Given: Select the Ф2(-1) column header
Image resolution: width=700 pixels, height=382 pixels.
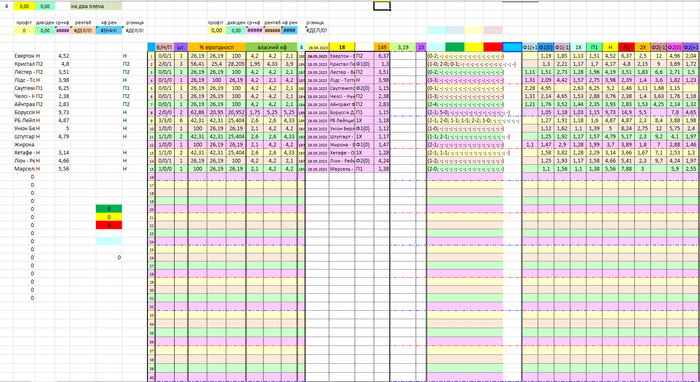Looking at the screenshot, I should [x=658, y=47].
